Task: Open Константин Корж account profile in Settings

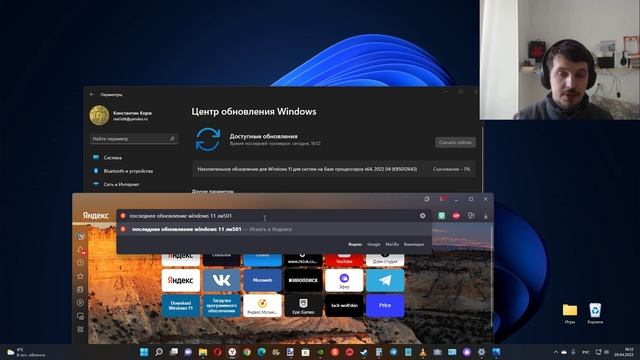Action: click(x=121, y=115)
